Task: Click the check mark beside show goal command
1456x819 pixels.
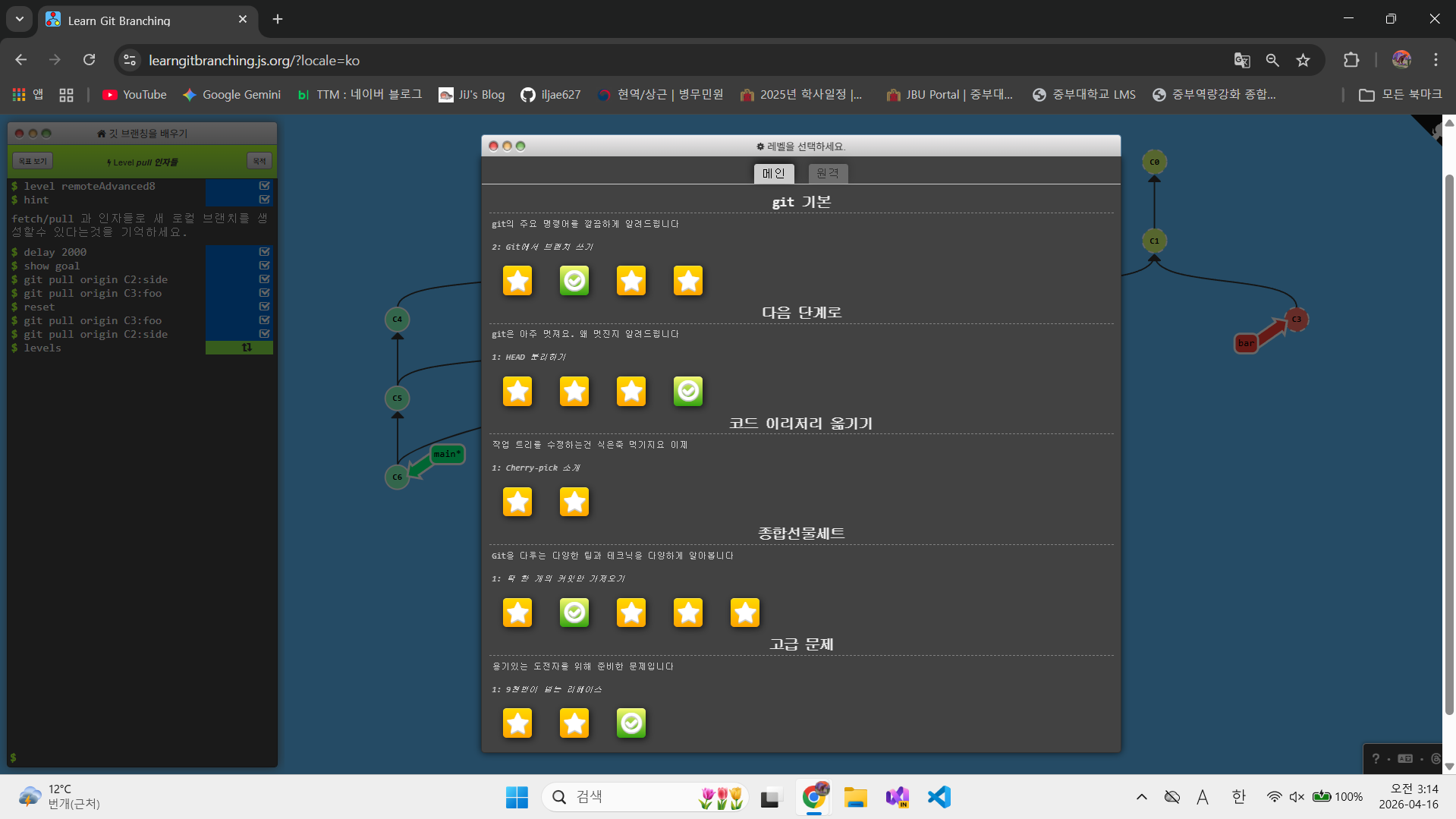Action: 264,266
